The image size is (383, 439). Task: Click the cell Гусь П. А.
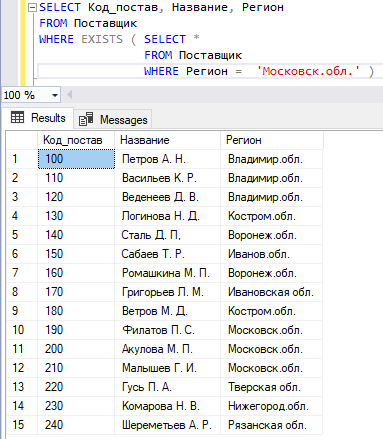(x=167, y=387)
